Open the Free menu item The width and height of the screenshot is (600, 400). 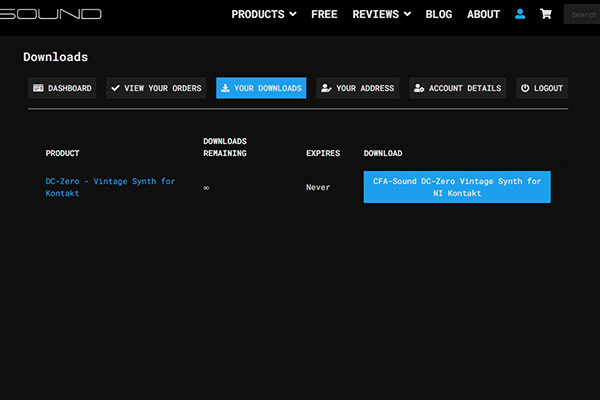point(324,14)
